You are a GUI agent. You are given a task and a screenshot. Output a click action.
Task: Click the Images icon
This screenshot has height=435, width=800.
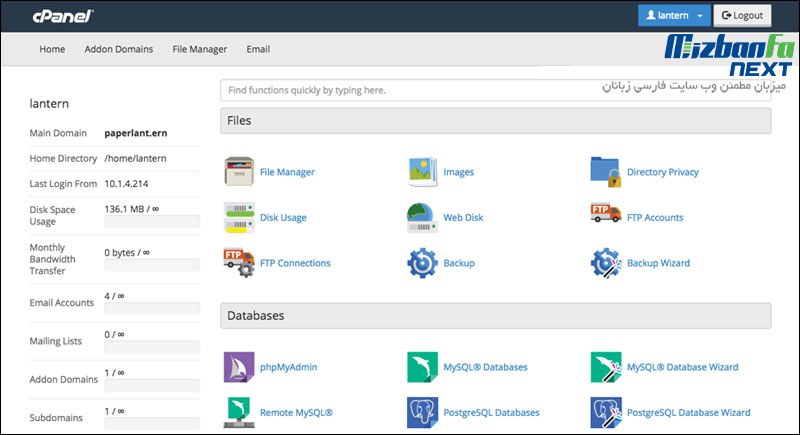click(423, 172)
